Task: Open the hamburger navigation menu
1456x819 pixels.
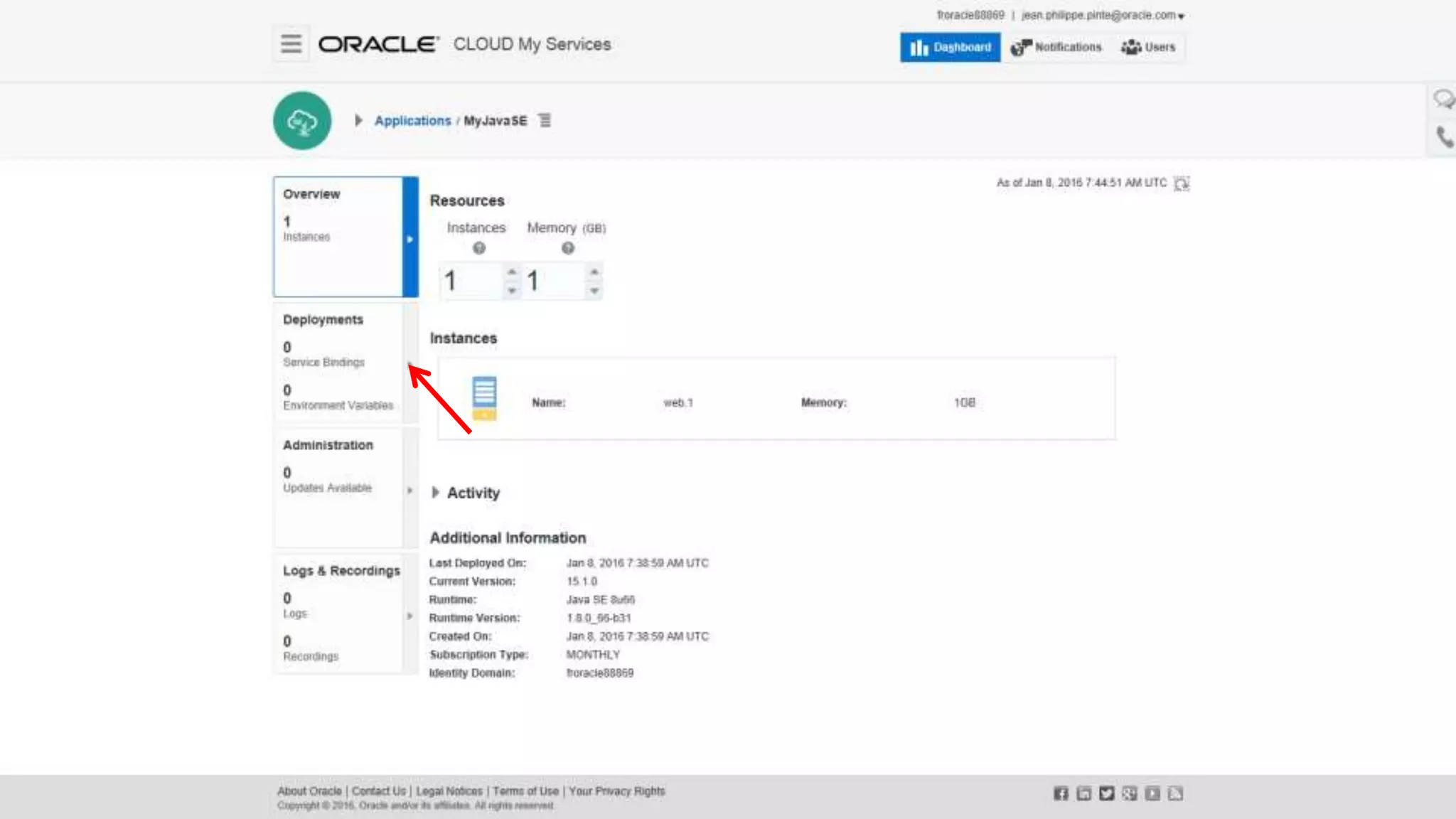Action: pos(291,44)
